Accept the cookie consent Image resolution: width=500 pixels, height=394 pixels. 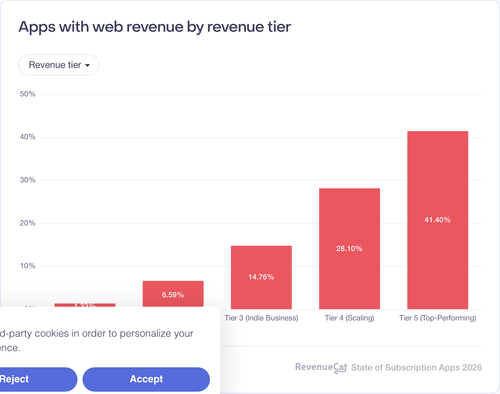coord(146,379)
